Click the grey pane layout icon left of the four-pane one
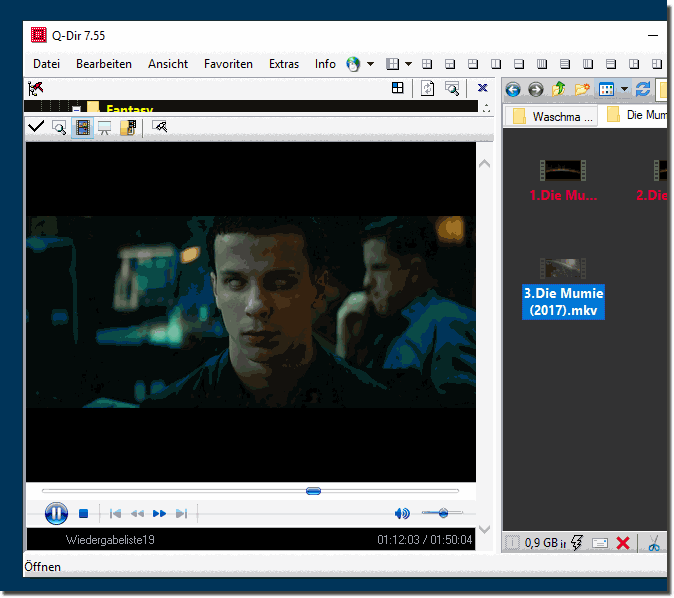 coord(392,64)
